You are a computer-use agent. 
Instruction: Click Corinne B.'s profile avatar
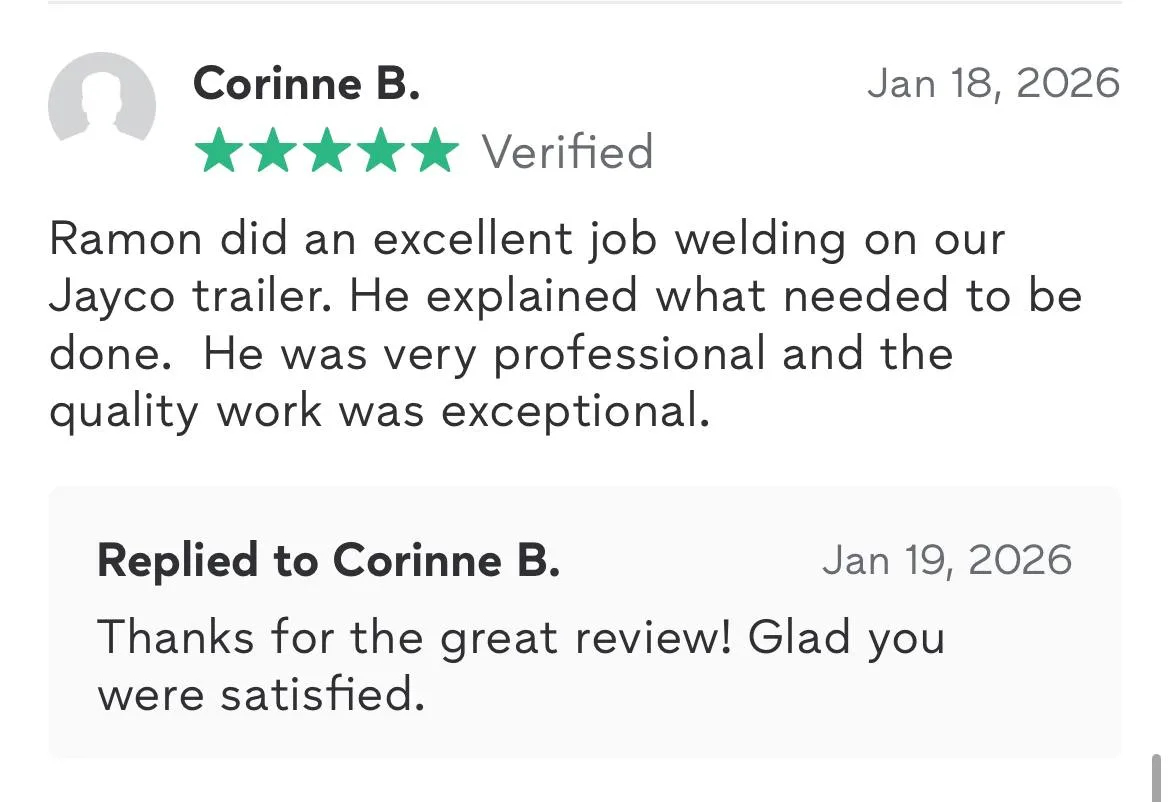point(102,106)
